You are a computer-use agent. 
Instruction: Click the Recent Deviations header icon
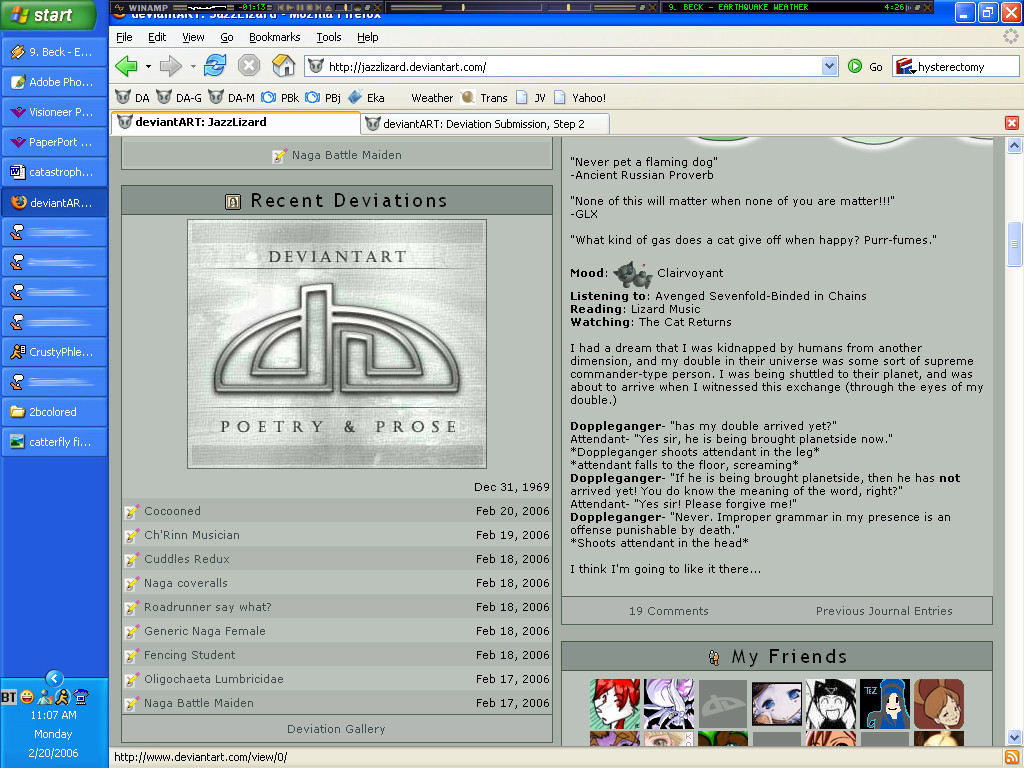[233, 202]
